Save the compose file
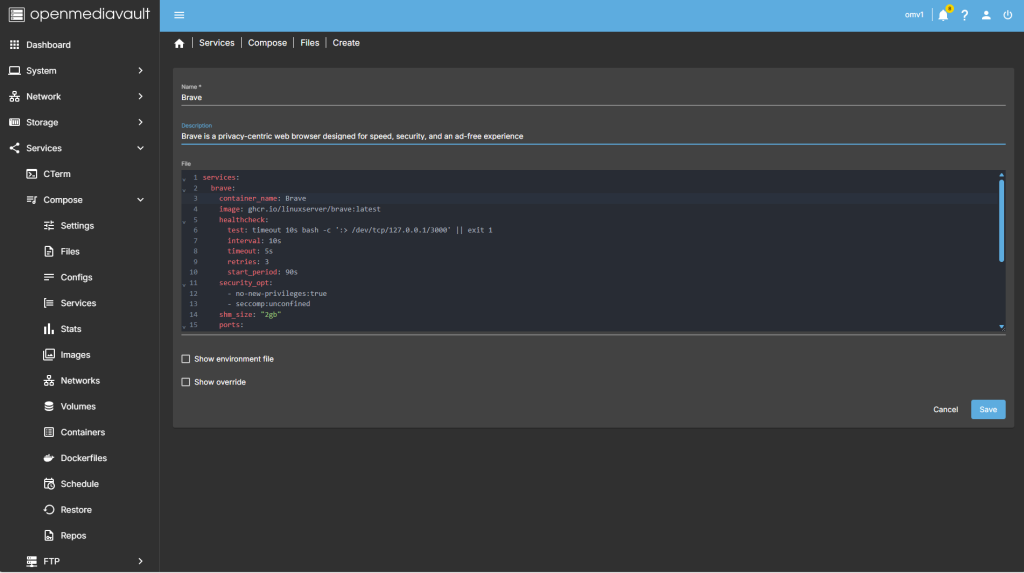Viewport: 1024px width, 573px height. tap(988, 410)
